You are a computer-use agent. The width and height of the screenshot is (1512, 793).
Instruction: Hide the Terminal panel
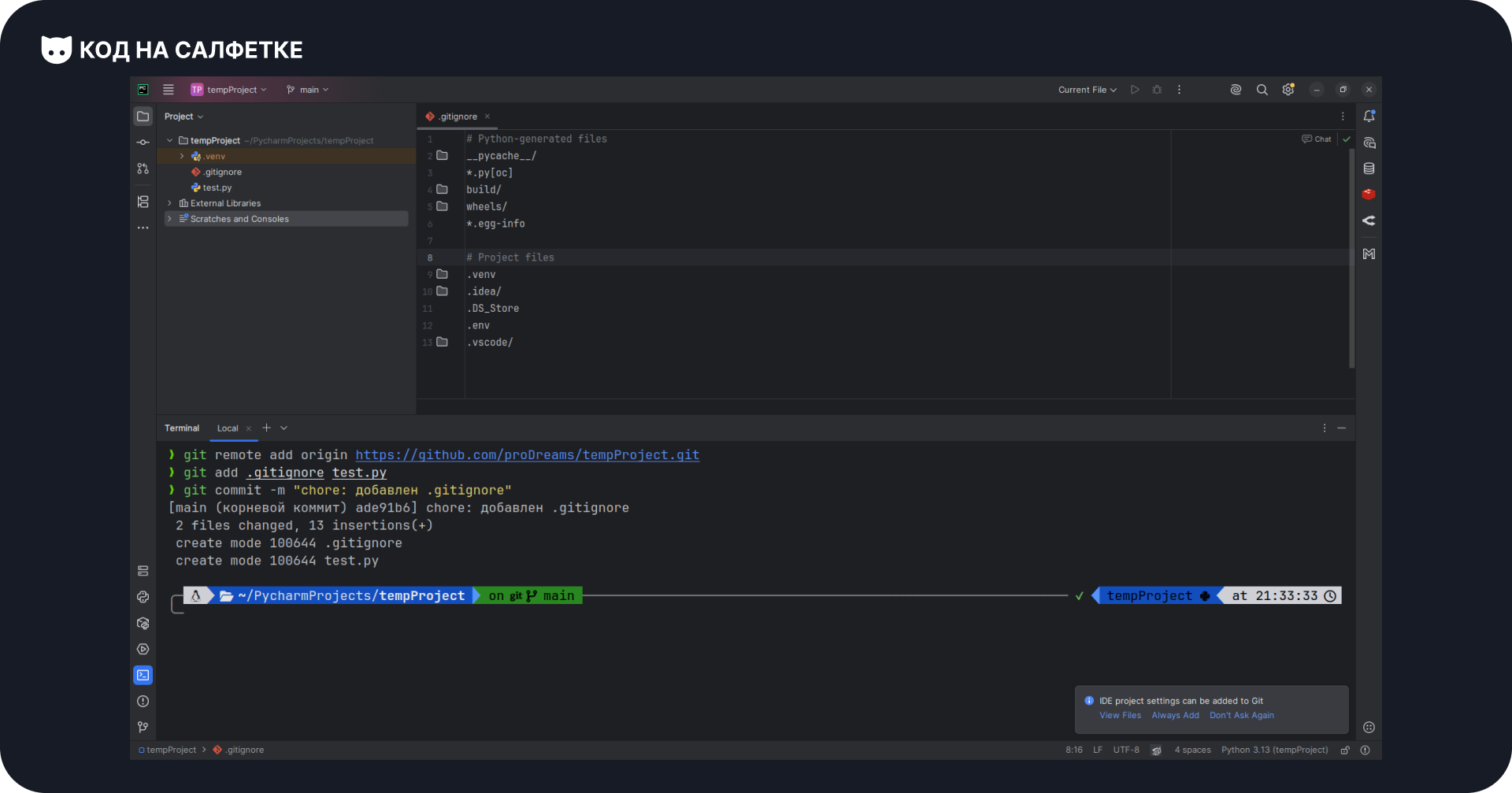point(1342,428)
